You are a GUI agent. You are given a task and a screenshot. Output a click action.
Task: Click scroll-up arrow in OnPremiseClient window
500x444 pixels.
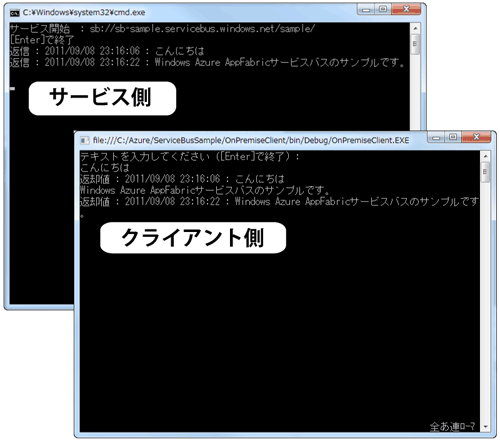click(485, 156)
